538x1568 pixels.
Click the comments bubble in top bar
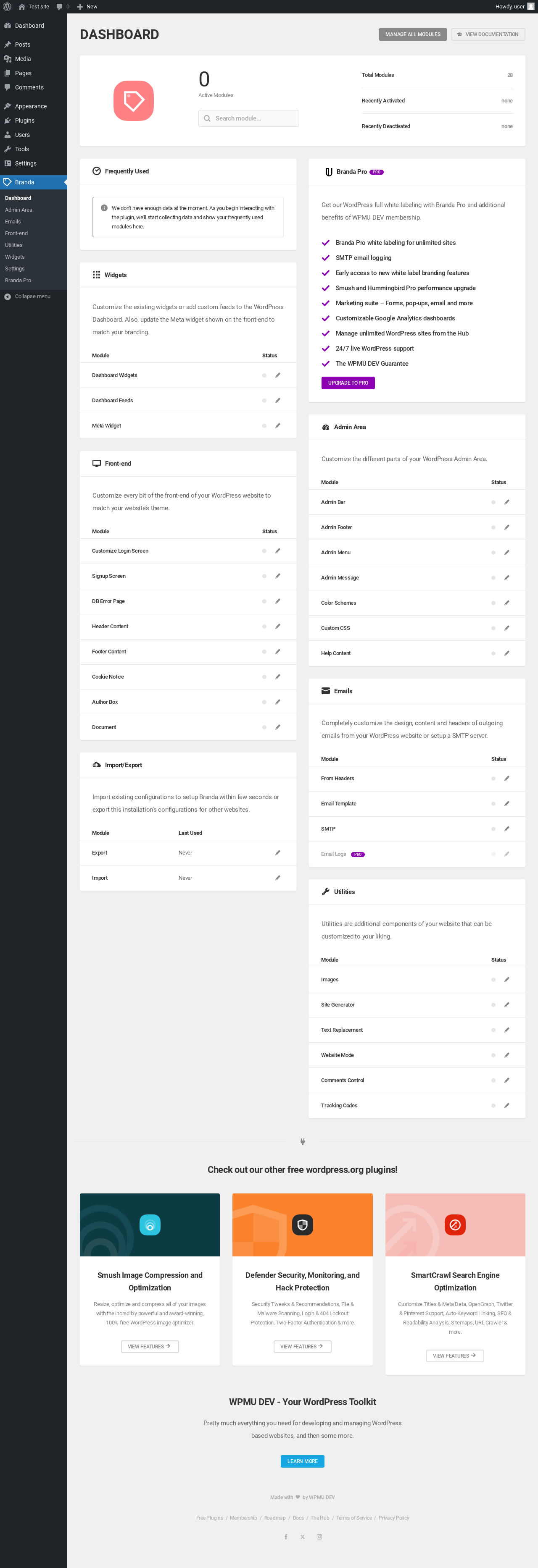(x=63, y=7)
